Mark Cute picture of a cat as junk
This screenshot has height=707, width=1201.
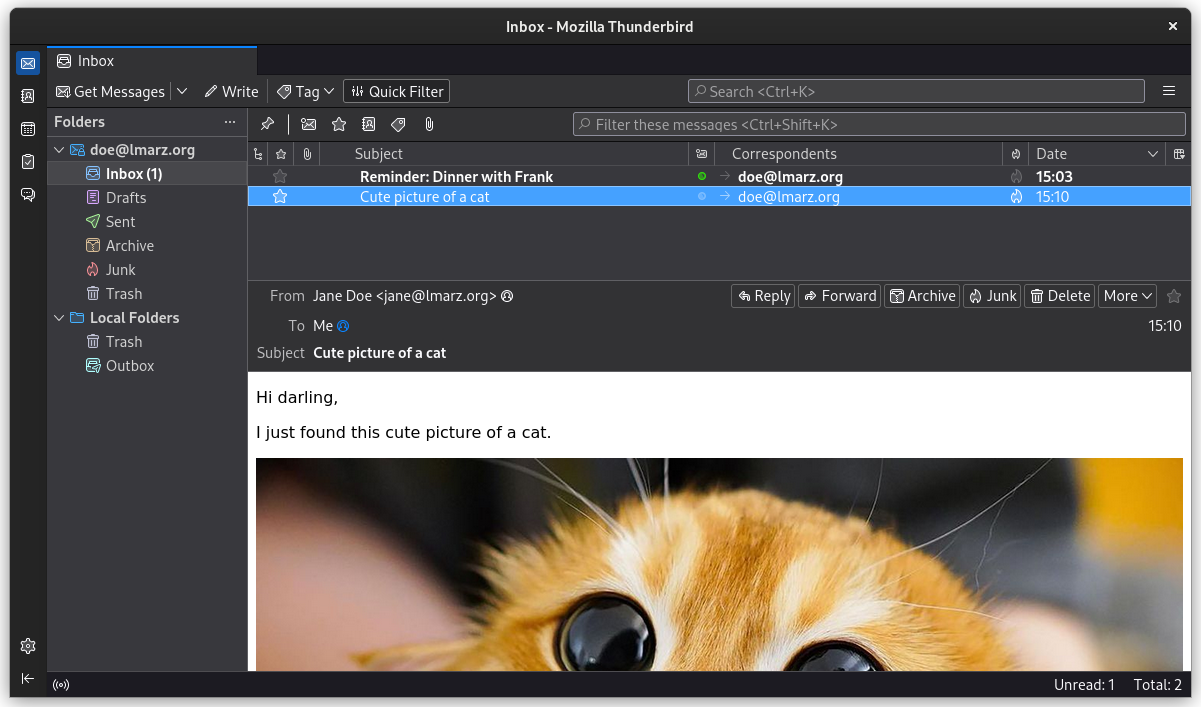tap(1016, 197)
